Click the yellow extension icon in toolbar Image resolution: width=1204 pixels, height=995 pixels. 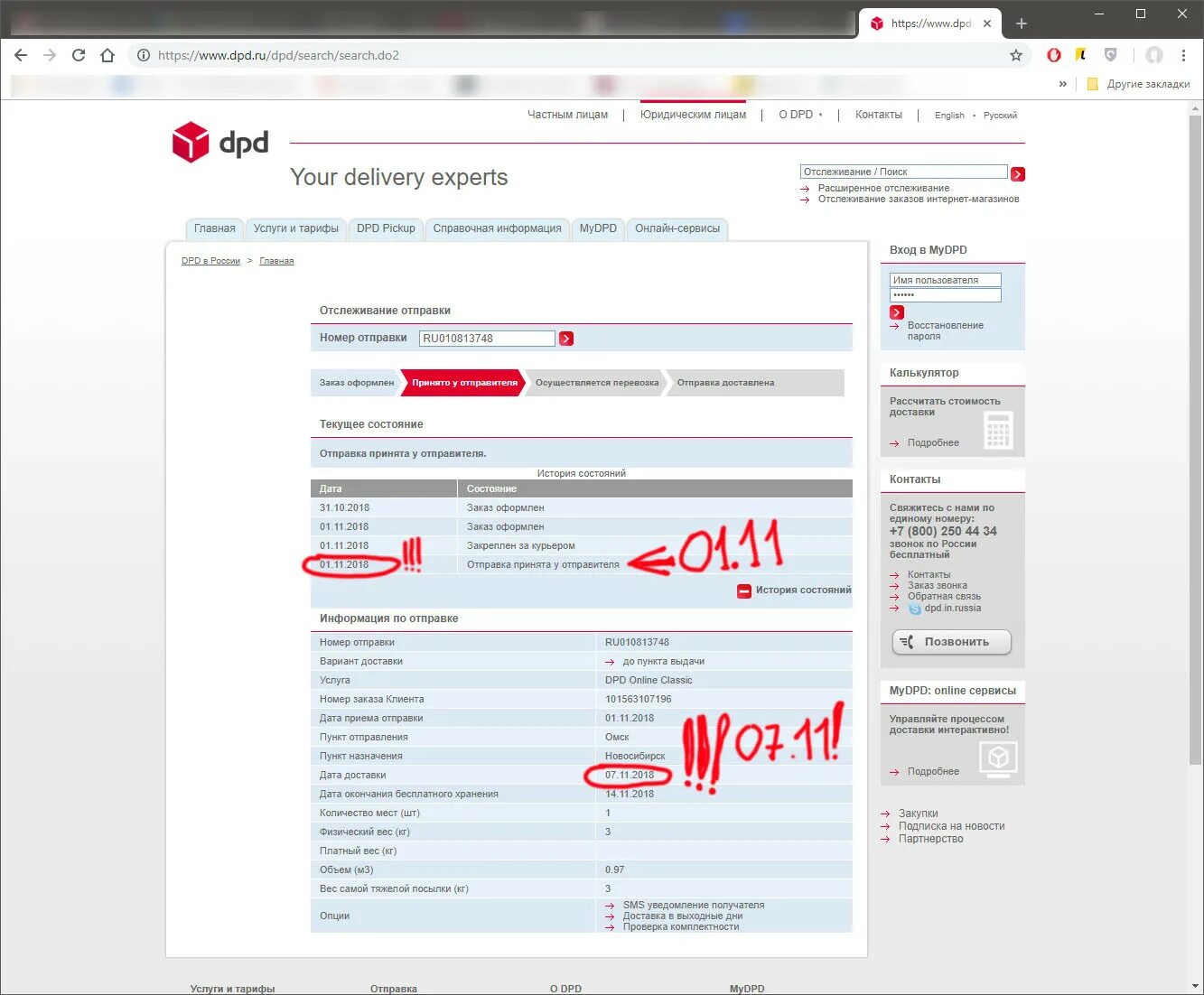[x=1081, y=55]
